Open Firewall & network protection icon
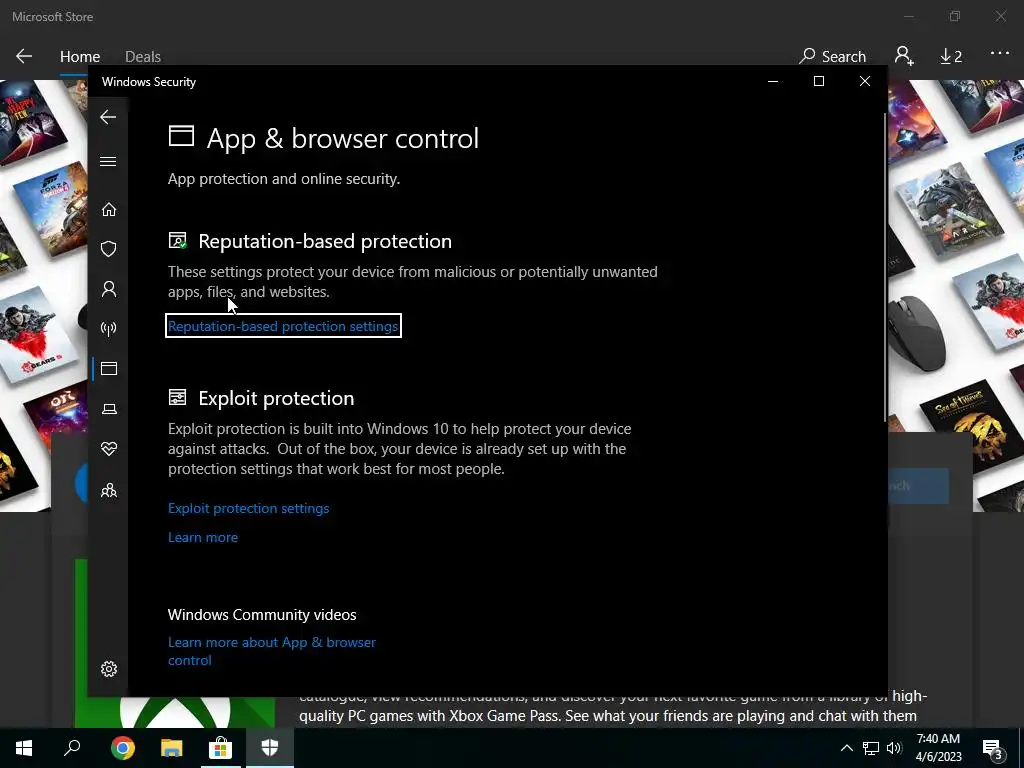 click(108, 328)
